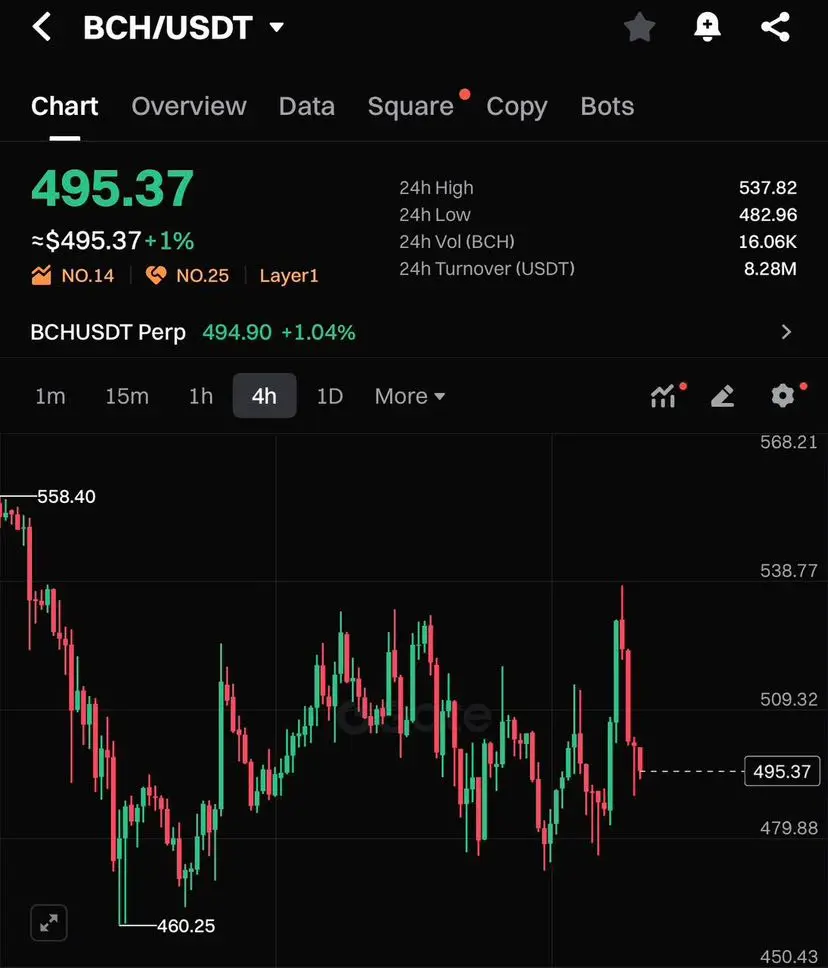The image size is (828, 968).
Task: Switch to the Overview tab
Action: (x=189, y=106)
